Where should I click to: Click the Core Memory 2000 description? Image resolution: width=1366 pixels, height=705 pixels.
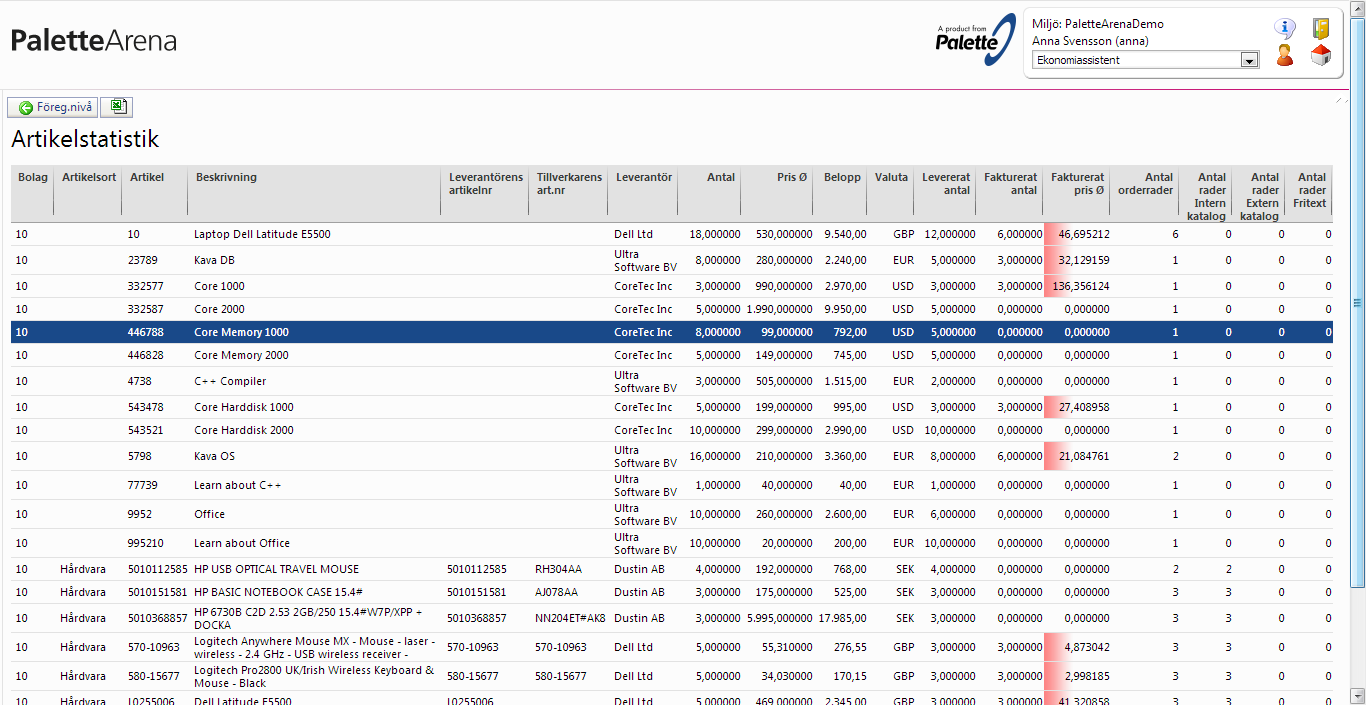241,355
